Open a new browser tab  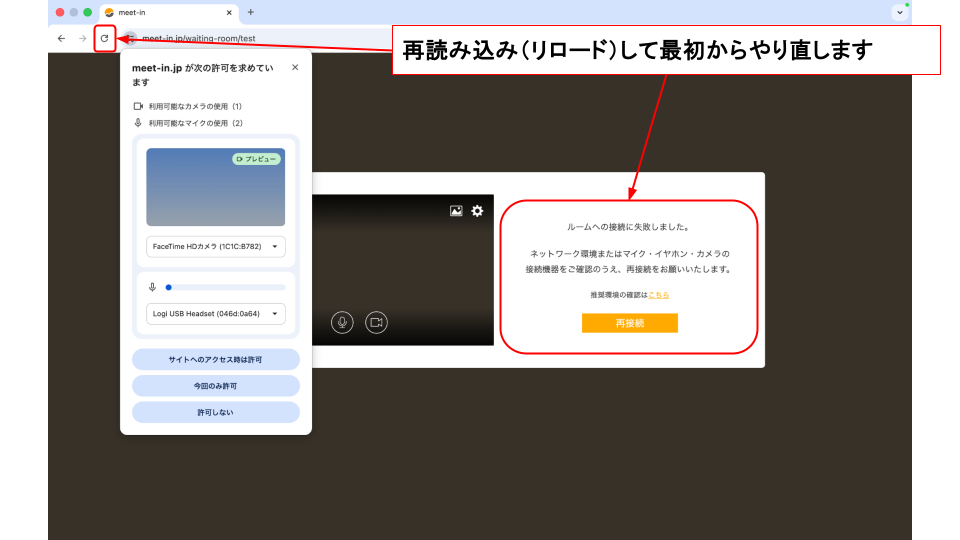point(250,12)
